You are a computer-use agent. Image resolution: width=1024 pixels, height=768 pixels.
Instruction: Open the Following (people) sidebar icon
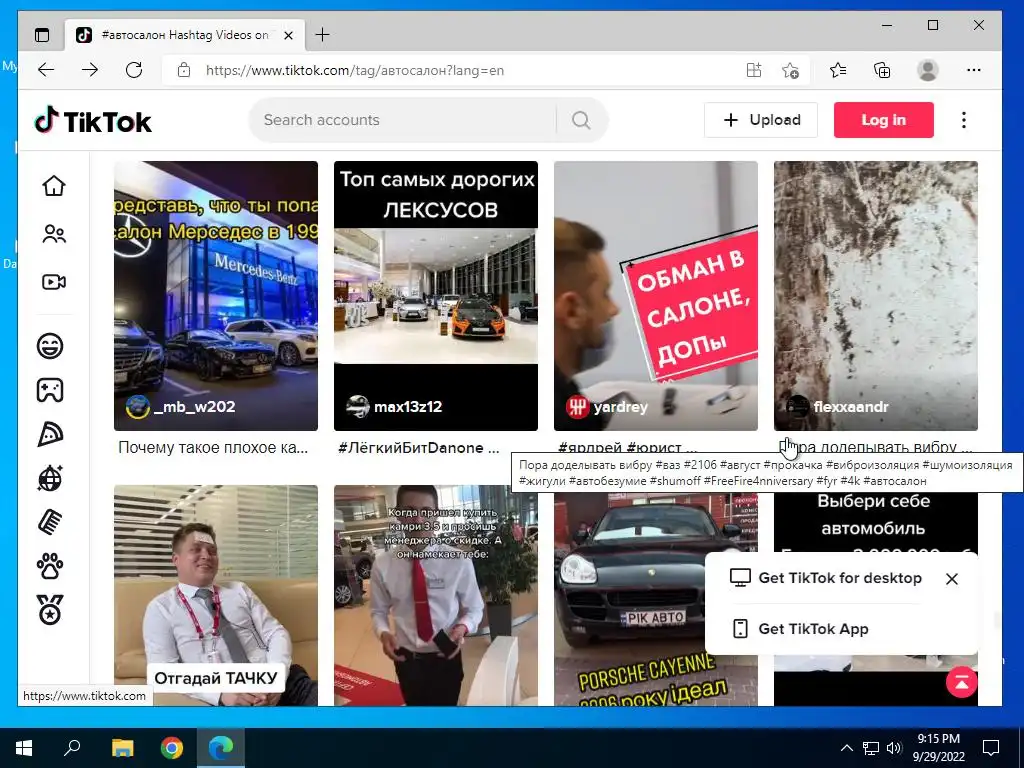[54, 234]
